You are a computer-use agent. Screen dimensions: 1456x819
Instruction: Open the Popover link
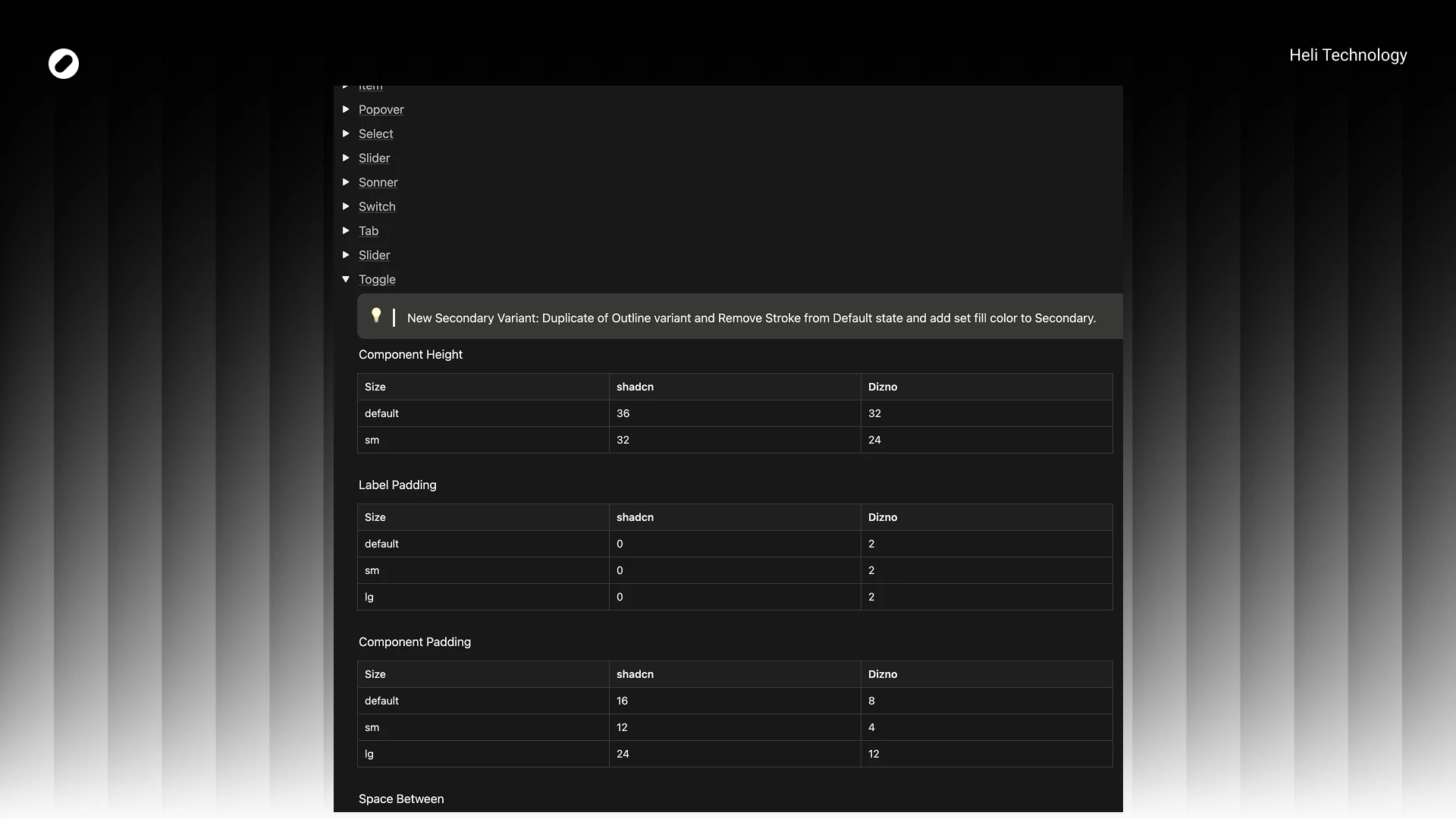381,110
